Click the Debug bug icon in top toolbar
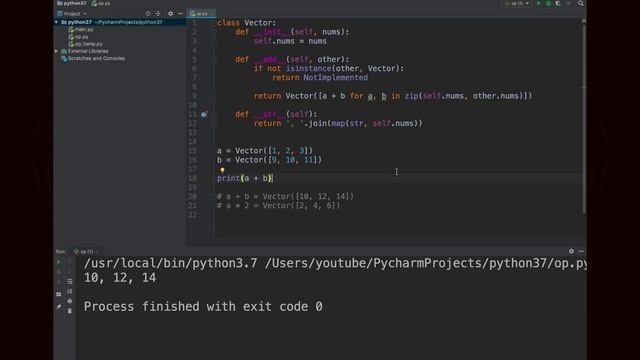Image resolution: width=640 pixels, height=360 pixels. (549, 3)
